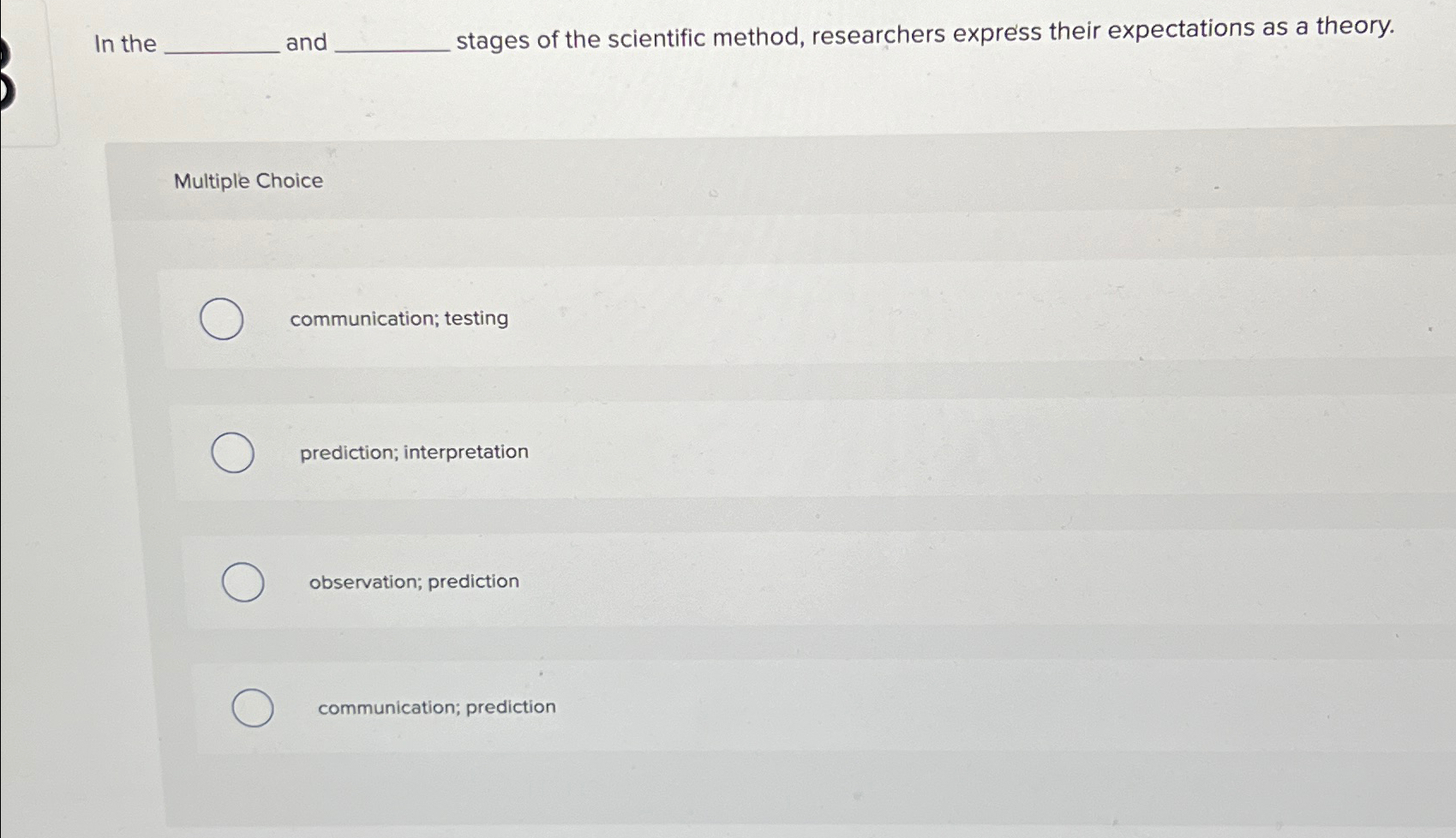Click the second blank in the question
1456x838 pixels.
tap(393, 45)
